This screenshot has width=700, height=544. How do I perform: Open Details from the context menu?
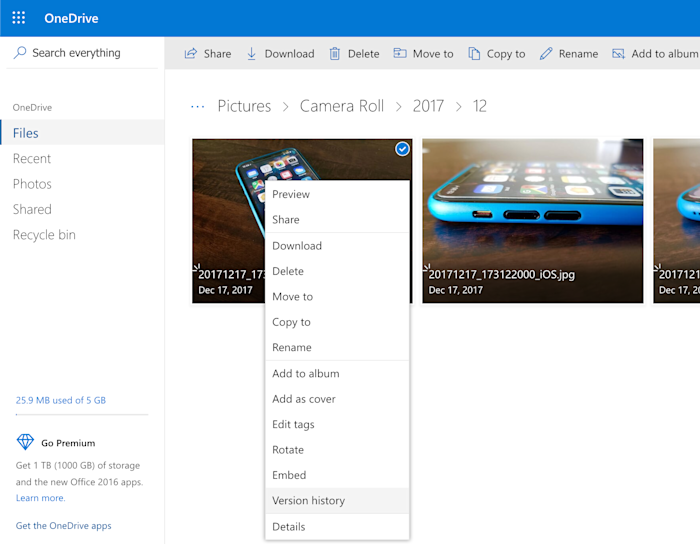pos(337,527)
